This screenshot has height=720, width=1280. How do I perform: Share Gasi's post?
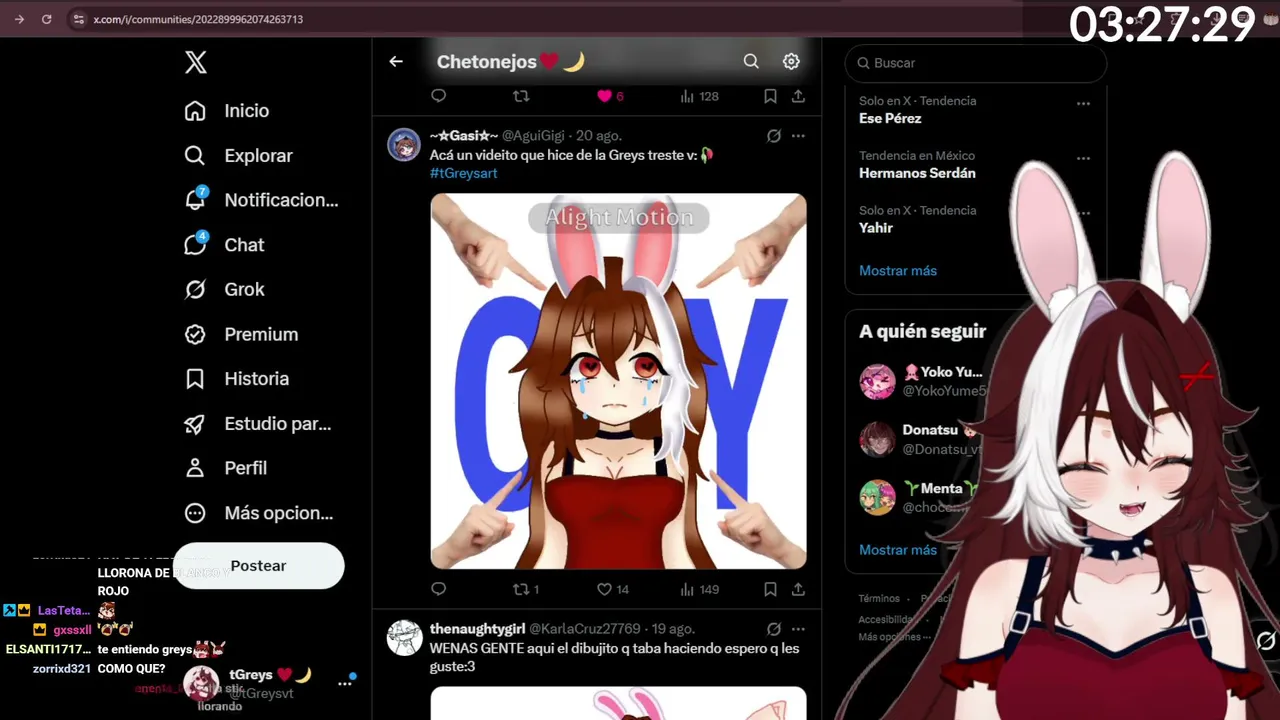(x=798, y=590)
